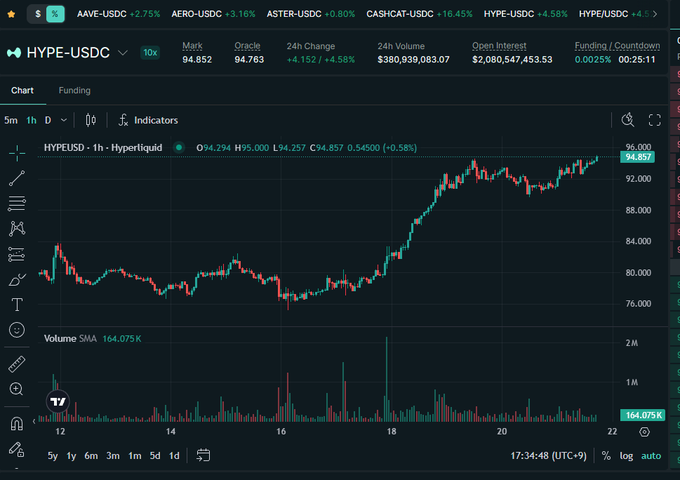This screenshot has width=680, height=480.
Task: Click the Open Interest label
Action: (499, 46)
